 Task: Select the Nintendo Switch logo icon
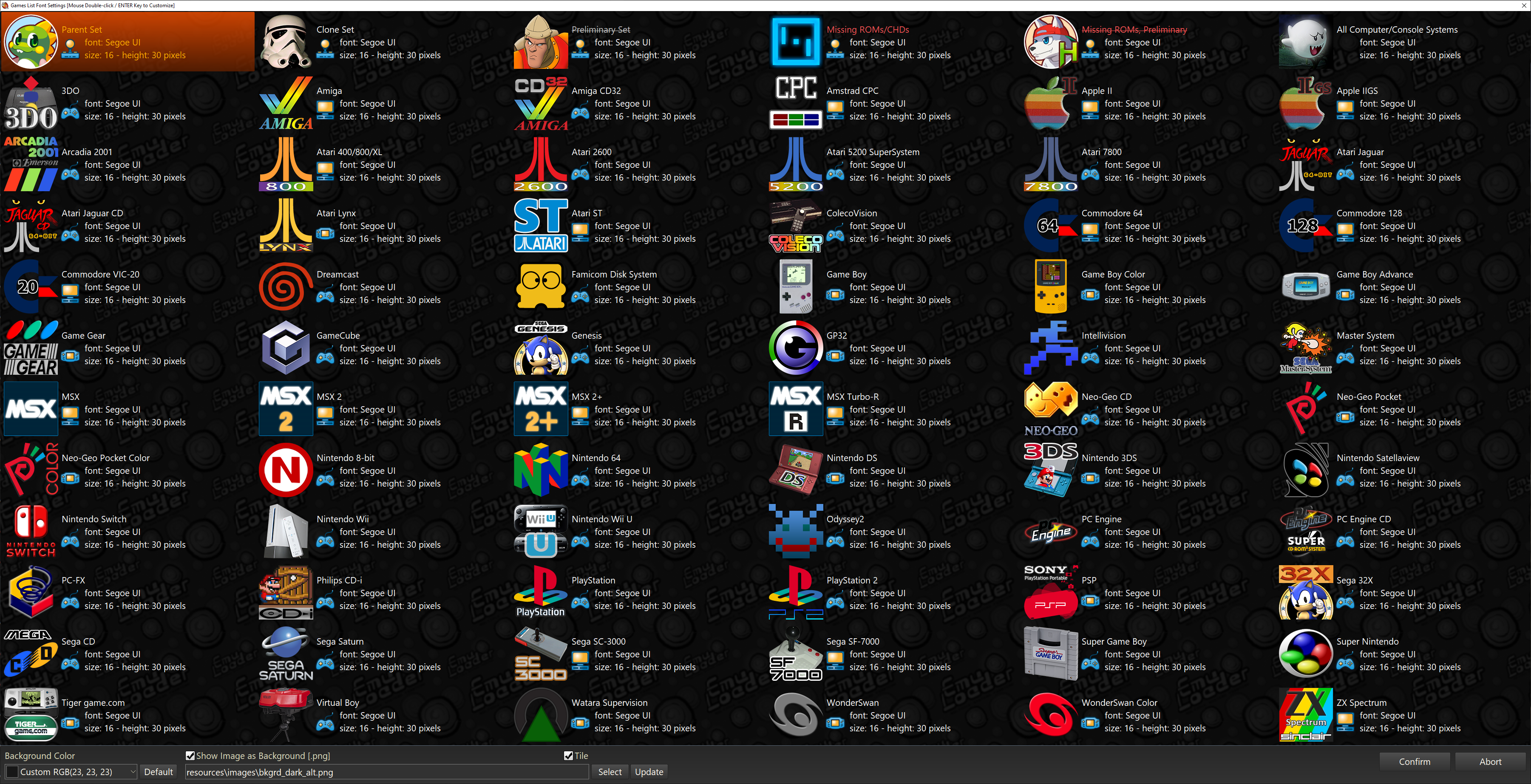click(31, 532)
